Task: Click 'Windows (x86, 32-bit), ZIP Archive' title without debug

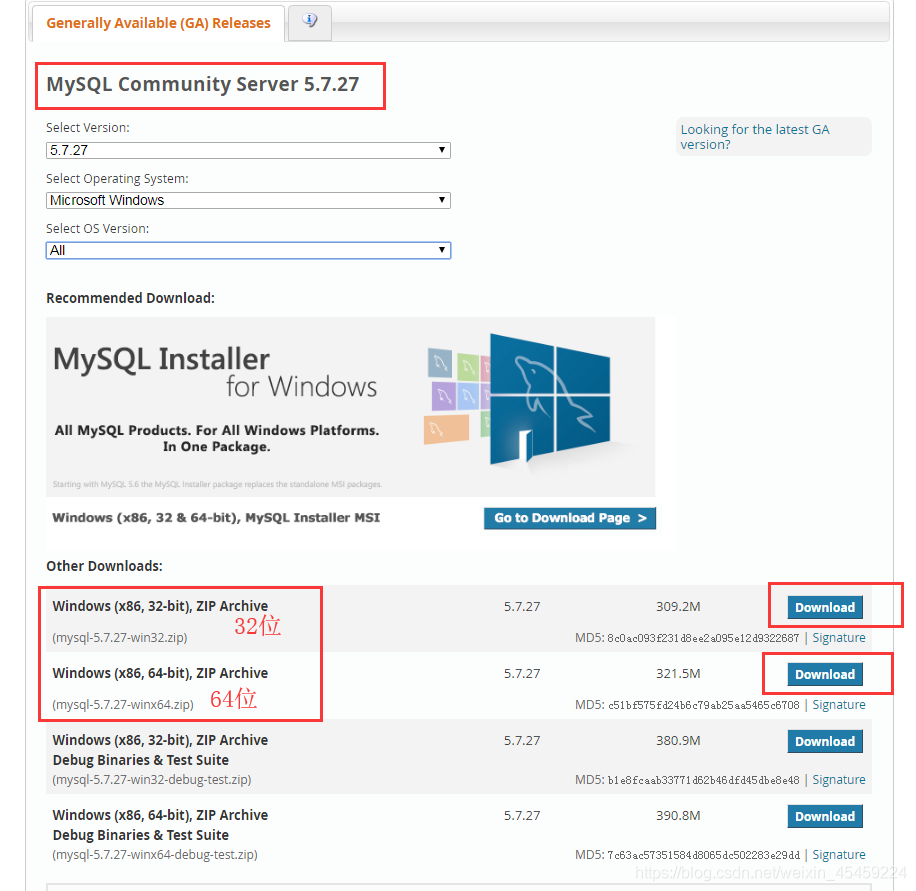Action: pos(160,606)
